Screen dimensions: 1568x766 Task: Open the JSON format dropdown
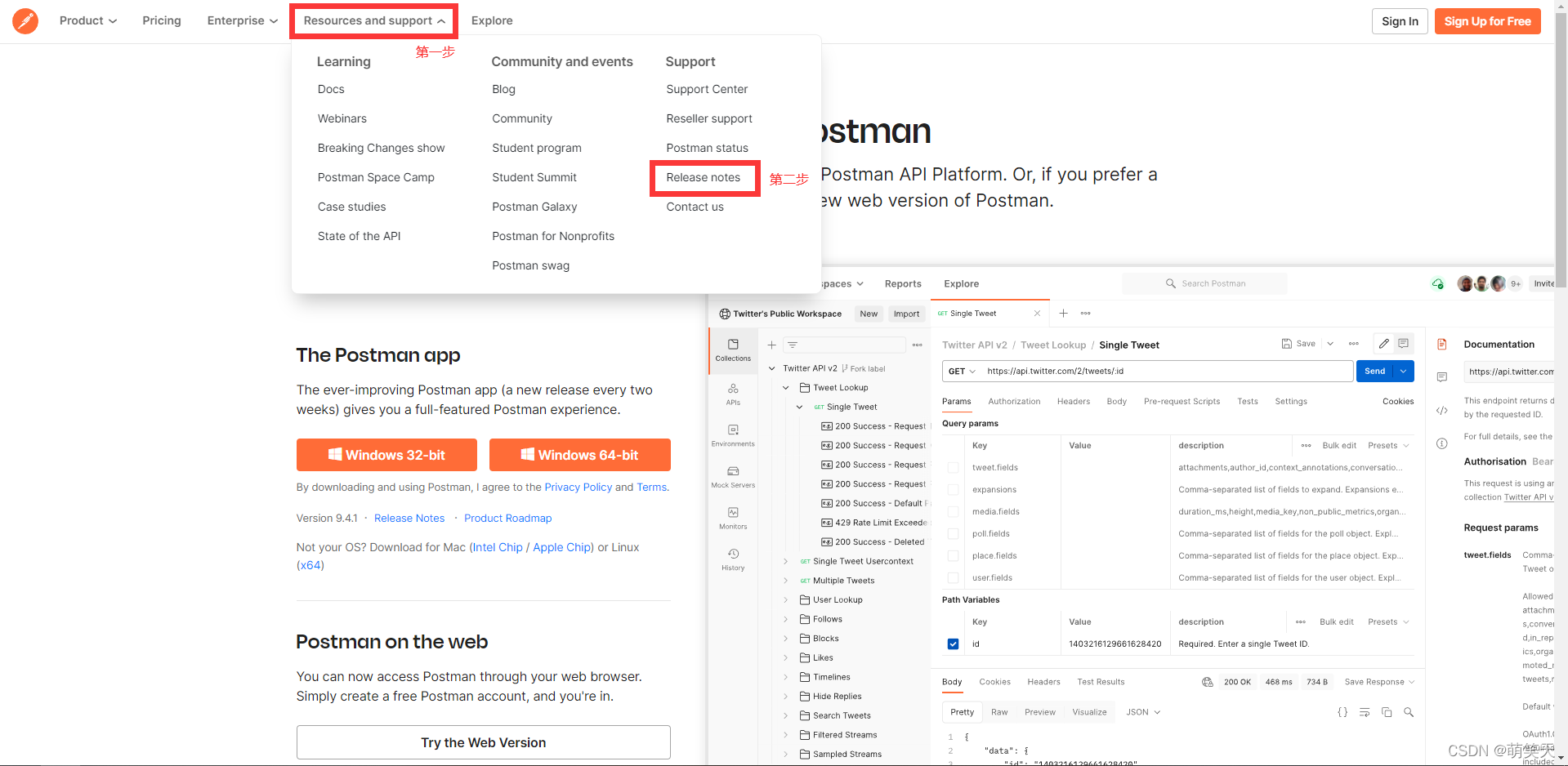pyautogui.click(x=1142, y=712)
